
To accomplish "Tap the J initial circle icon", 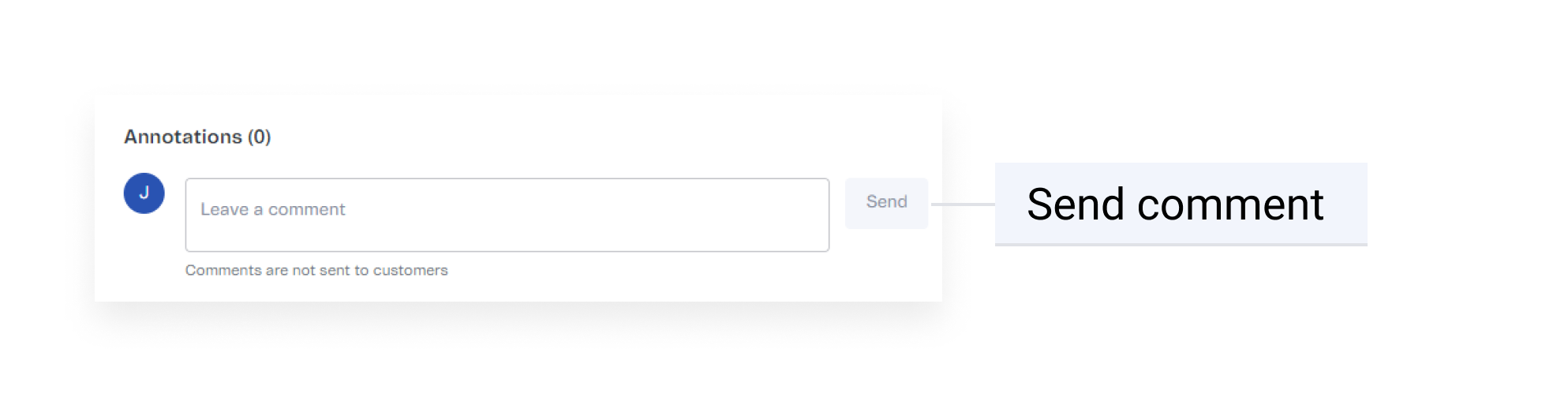I will (x=144, y=193).
